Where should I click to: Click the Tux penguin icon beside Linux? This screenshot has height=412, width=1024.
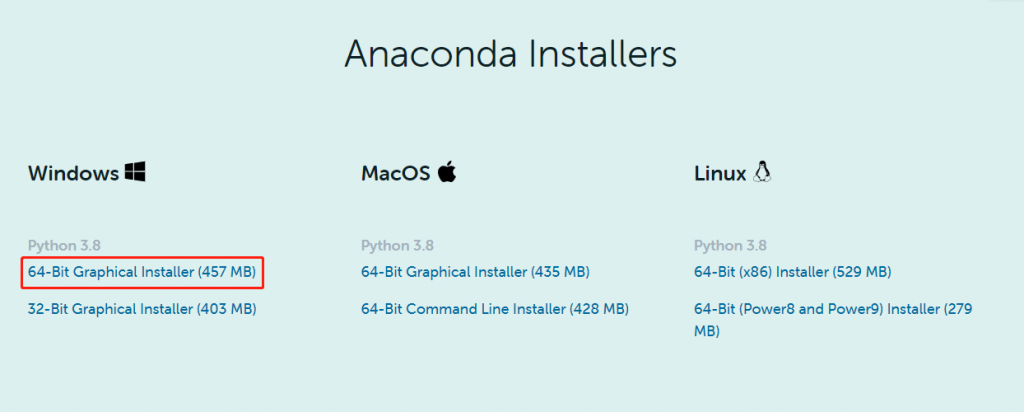(761, 172)
